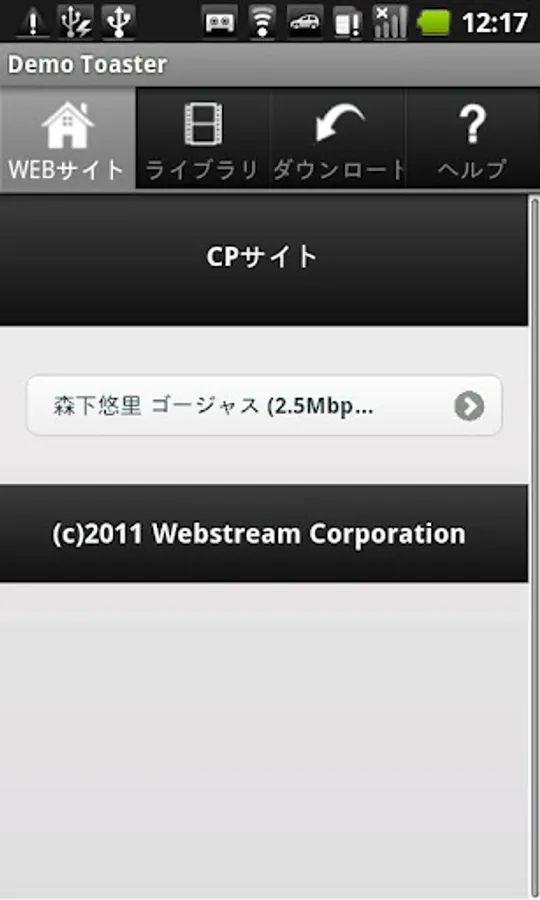
Task: Tap the green battery indicator
Action: pos(436,24)
